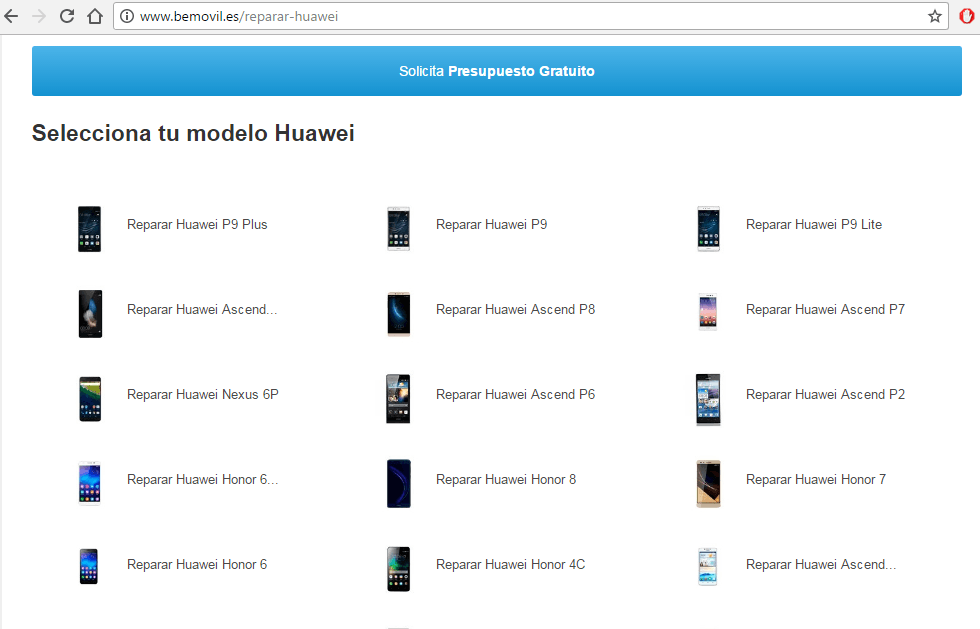
Task: Click Huawei Honor 4C phone thumbnail
Action: click(x=398, y=569)
